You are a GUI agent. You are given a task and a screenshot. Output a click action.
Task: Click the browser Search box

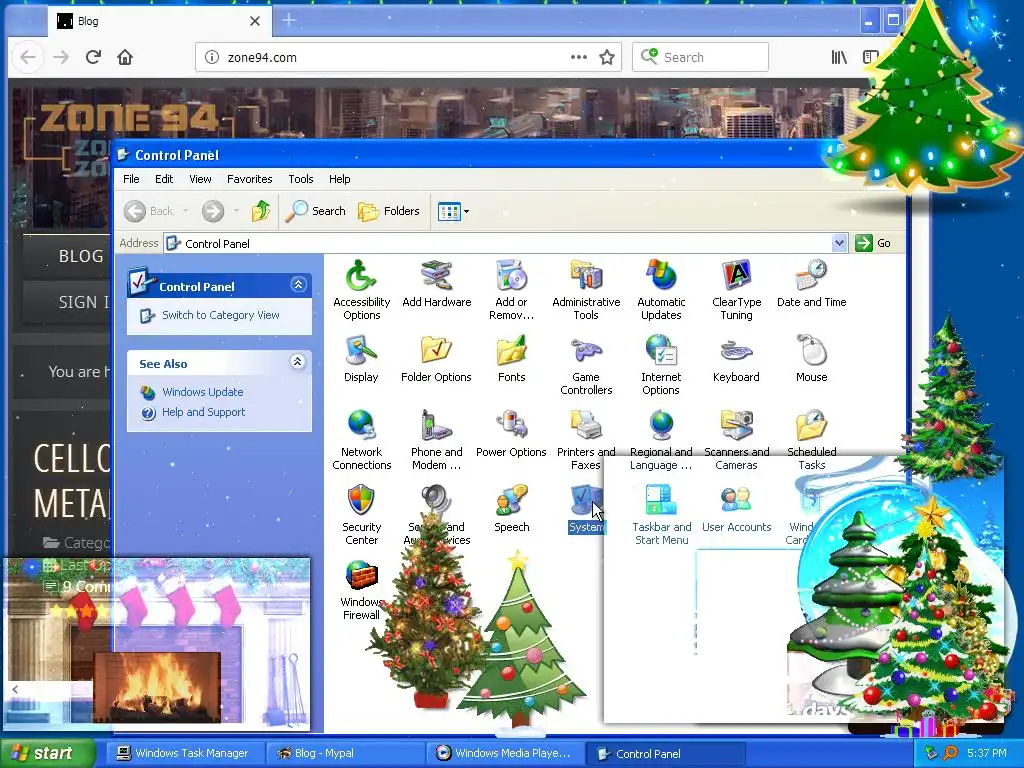click(700, 57)
